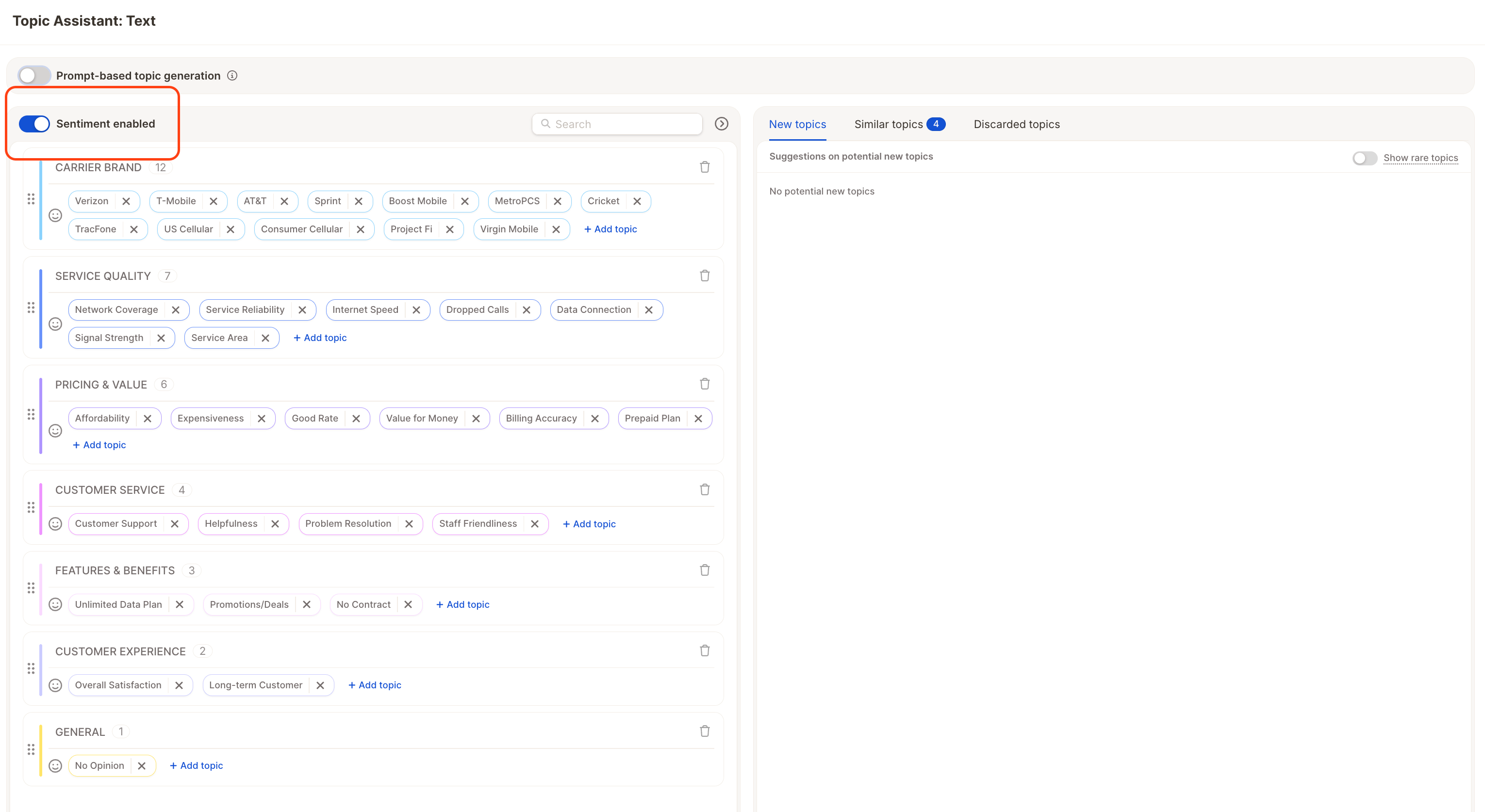Click the sentiment smiley for GENERAL
Viewport: 1485px width, 812px height.
point(55,765)
